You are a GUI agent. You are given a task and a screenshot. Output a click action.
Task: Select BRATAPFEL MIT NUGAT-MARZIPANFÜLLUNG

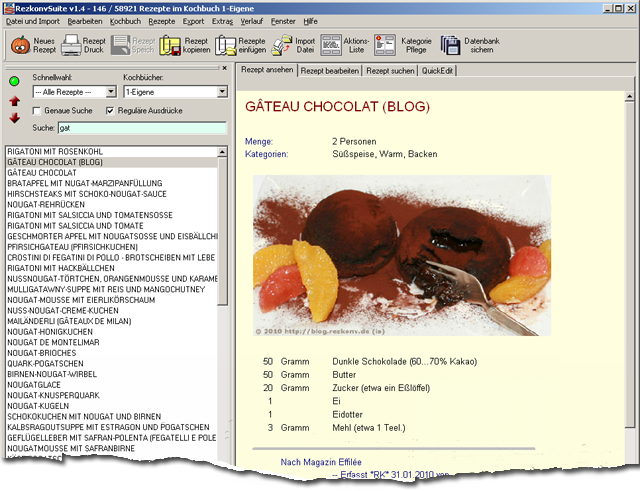(x=112, y=183)
